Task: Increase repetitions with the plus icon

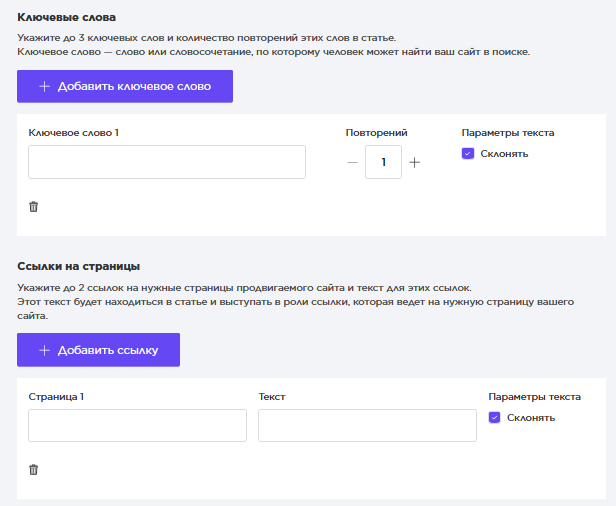Action: [x=415, y=163]
